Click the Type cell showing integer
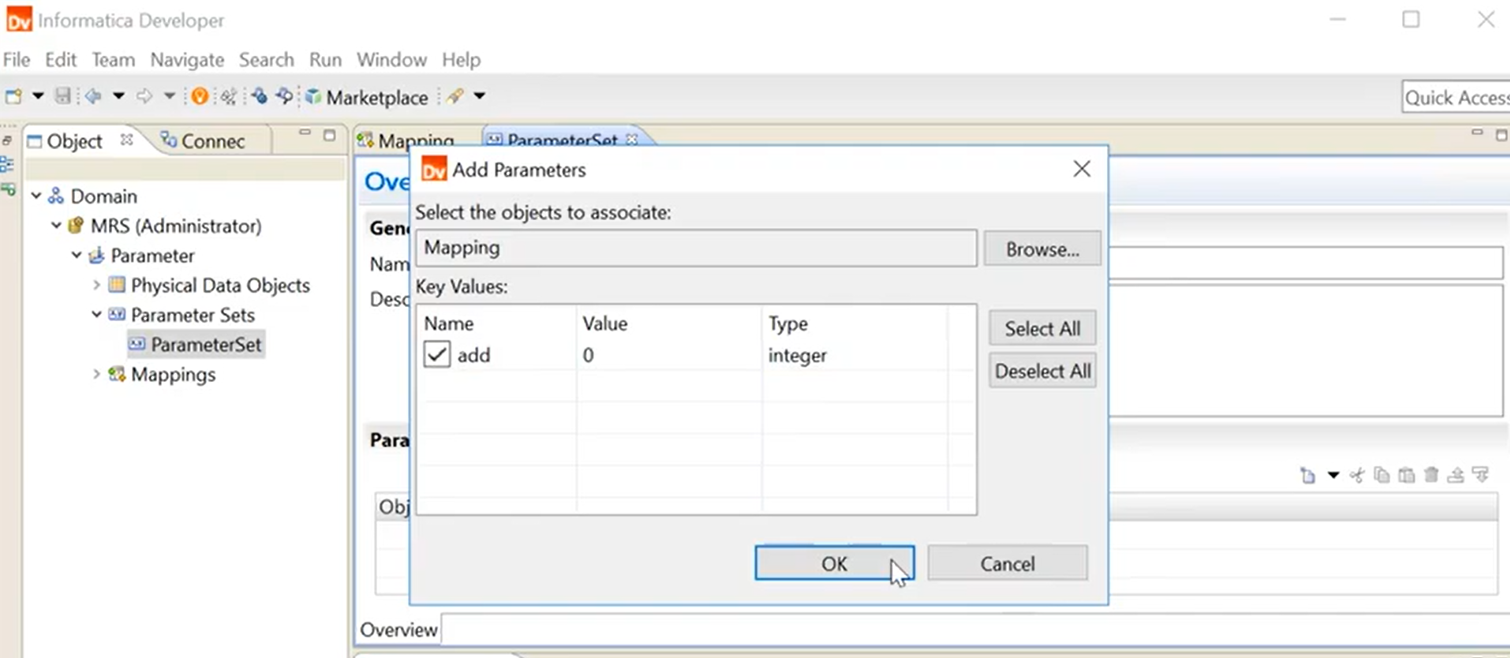 coord(854,355)
